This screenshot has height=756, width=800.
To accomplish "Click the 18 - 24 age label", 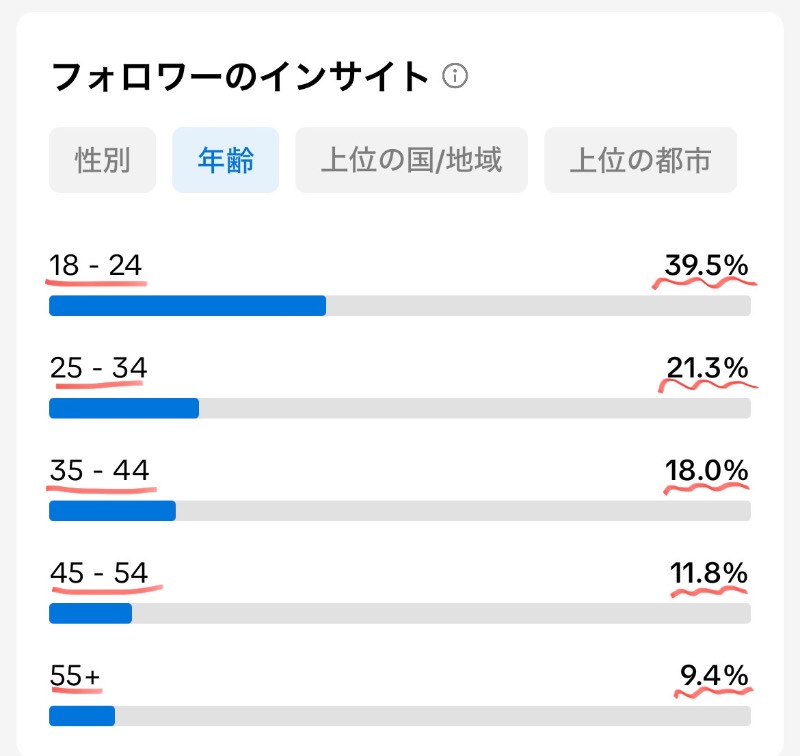I will [95, 265].
